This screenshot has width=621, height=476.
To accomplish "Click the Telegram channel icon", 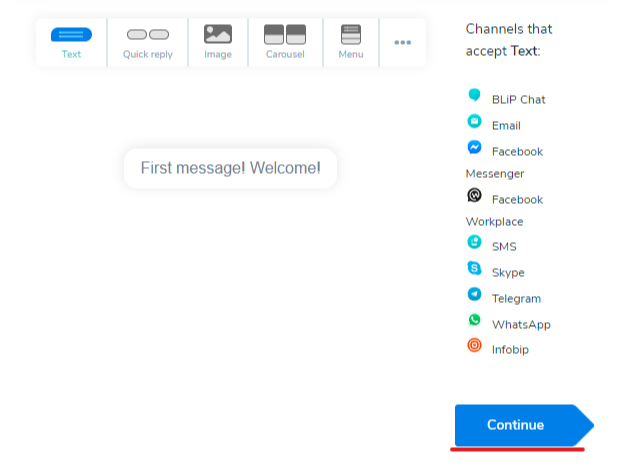I will click(474, 294).
